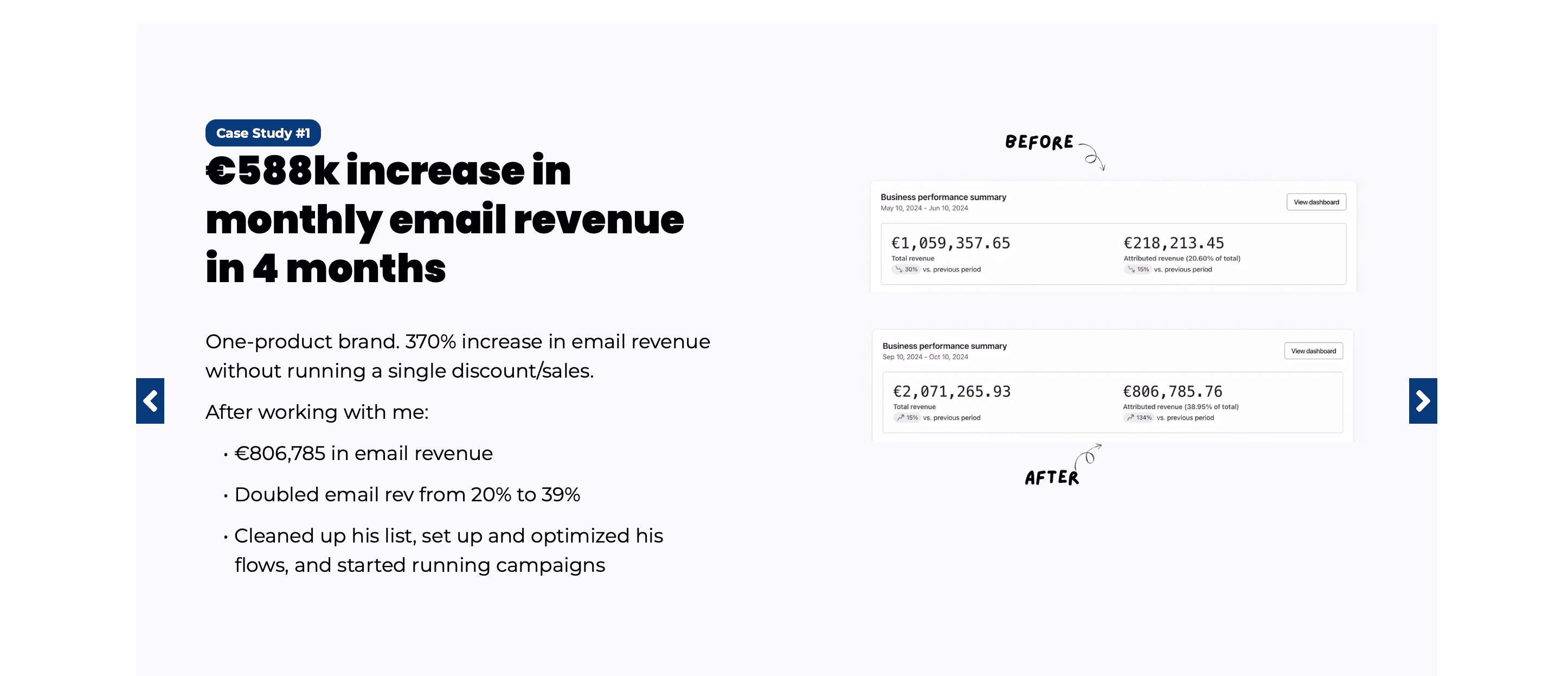Click the 15% upward trend badge under €2,071,265.93
This screenshot has height=676, width=1568.
tap(907, 418)
